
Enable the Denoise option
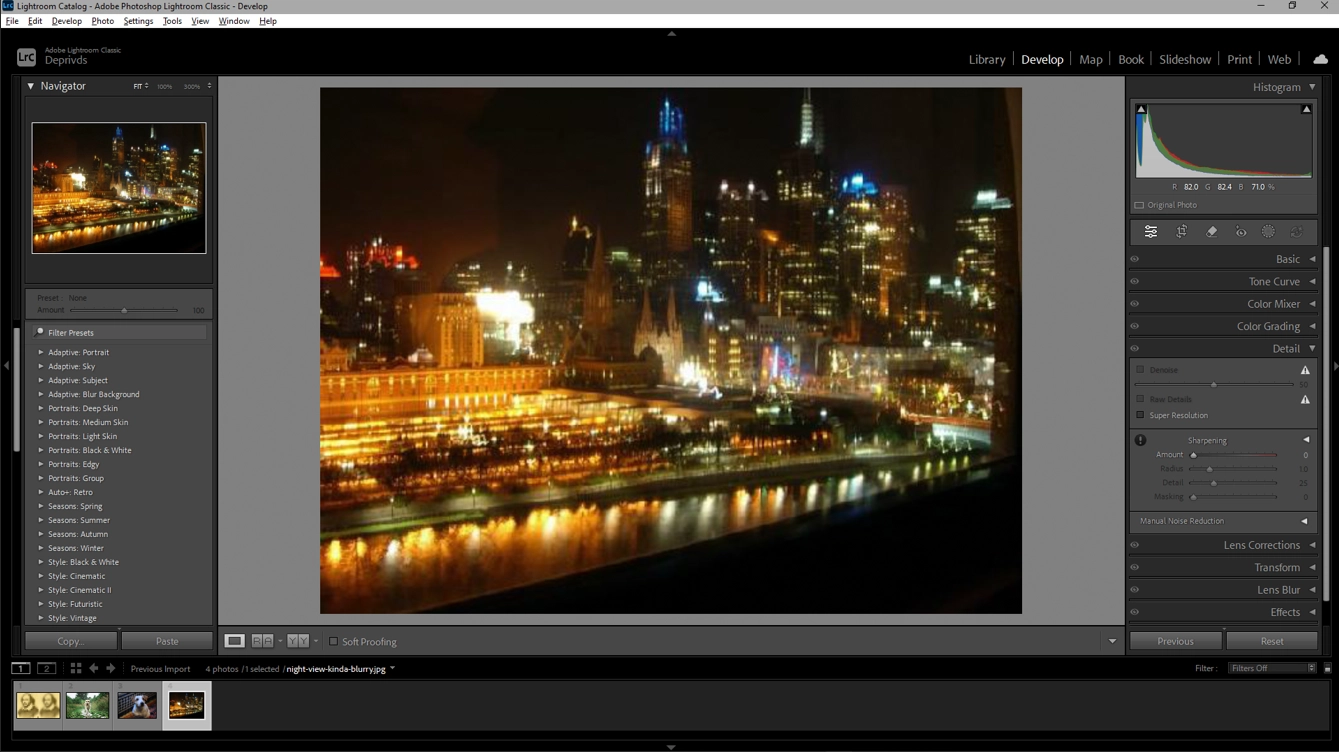point(1140,369)
